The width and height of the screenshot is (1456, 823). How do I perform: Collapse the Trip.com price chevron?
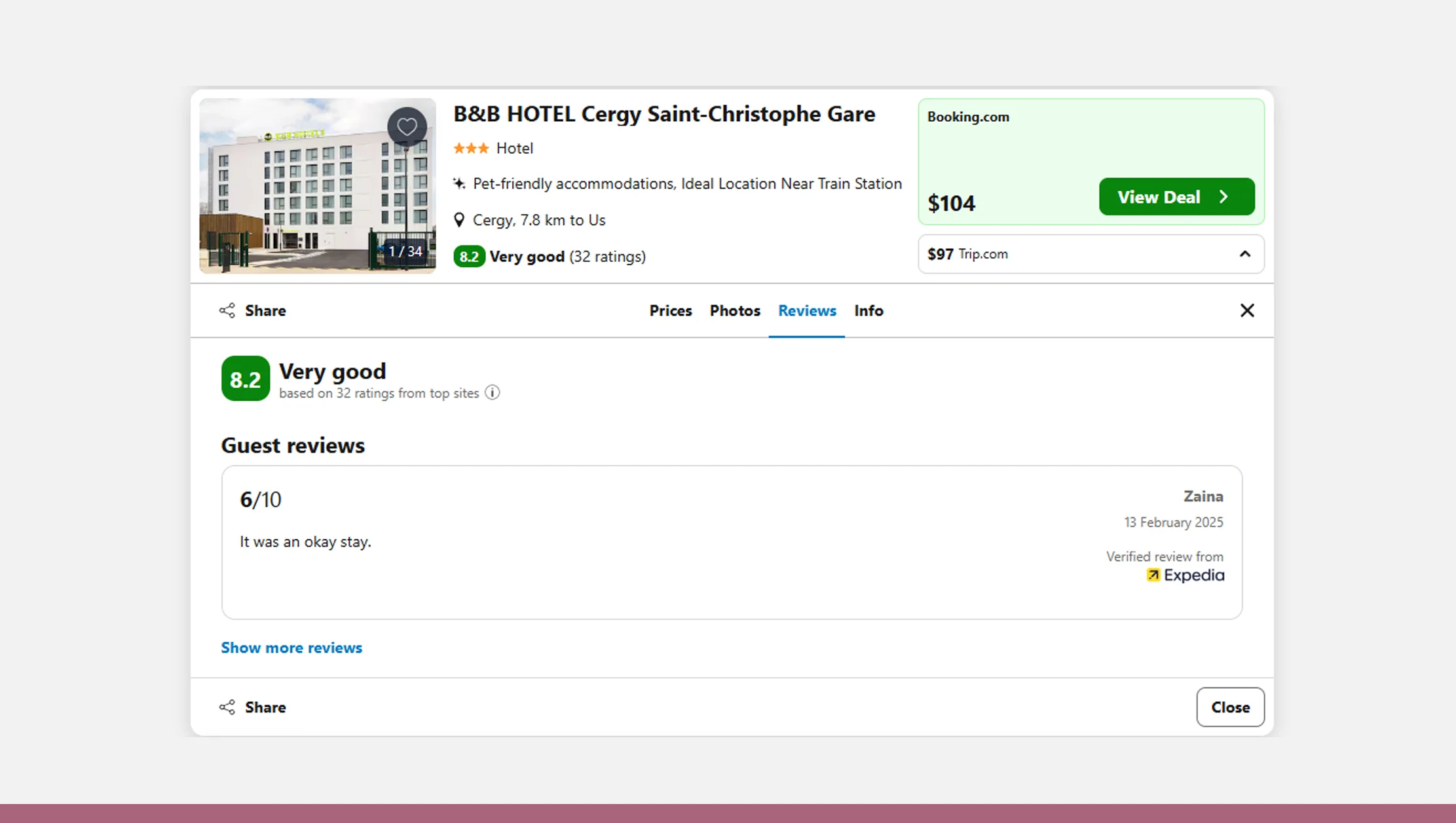pyautogui.click(x=1245, y=254)
